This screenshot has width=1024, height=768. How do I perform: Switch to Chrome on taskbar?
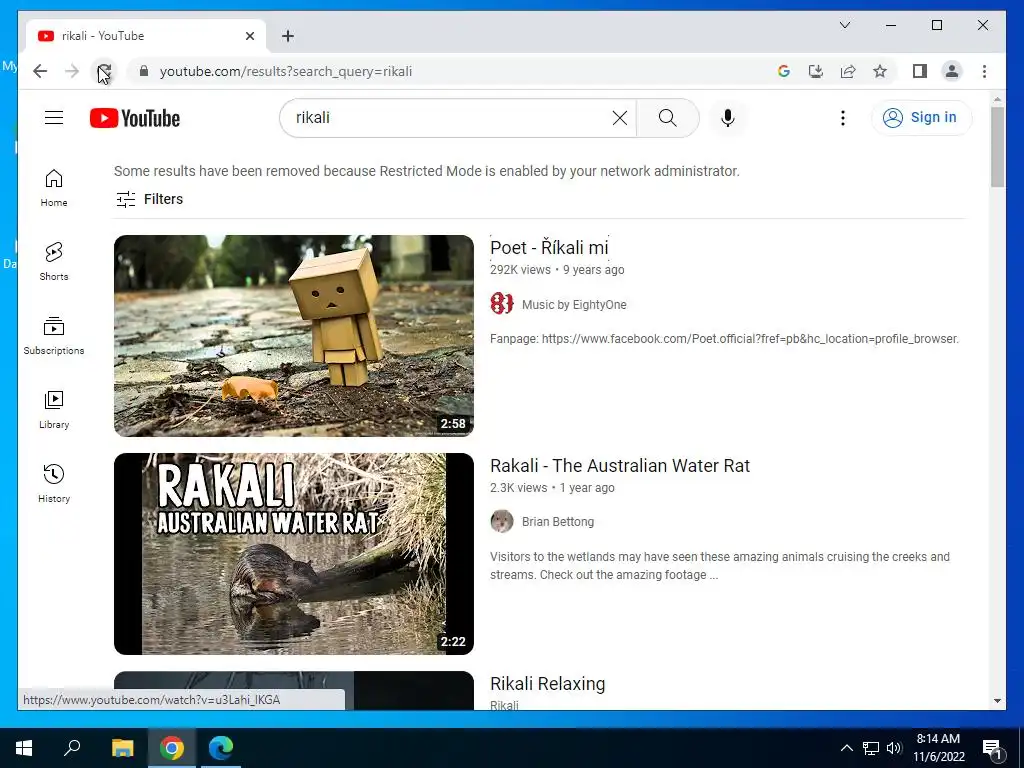tap(172, 748)
